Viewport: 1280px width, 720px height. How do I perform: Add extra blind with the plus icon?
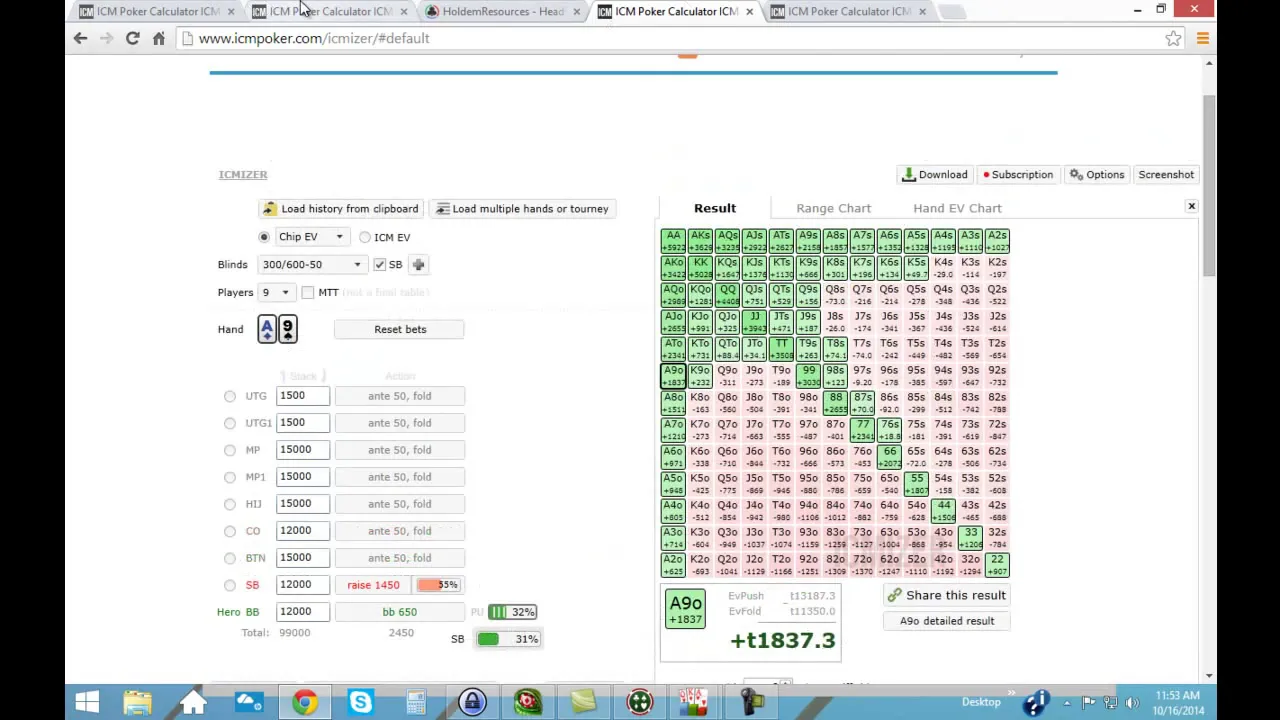[418, 264]
